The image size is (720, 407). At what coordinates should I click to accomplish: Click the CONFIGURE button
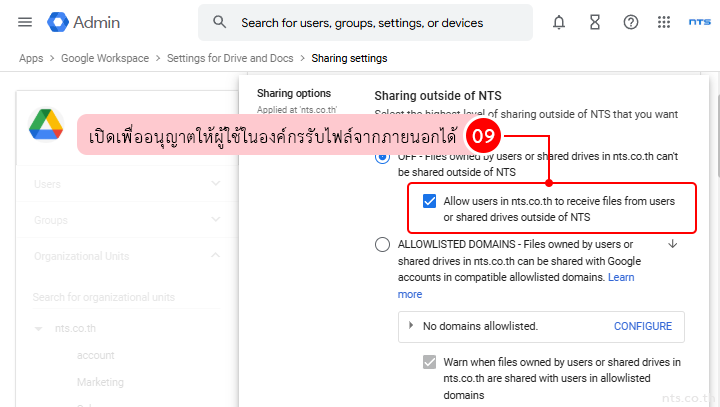point(642,326)
